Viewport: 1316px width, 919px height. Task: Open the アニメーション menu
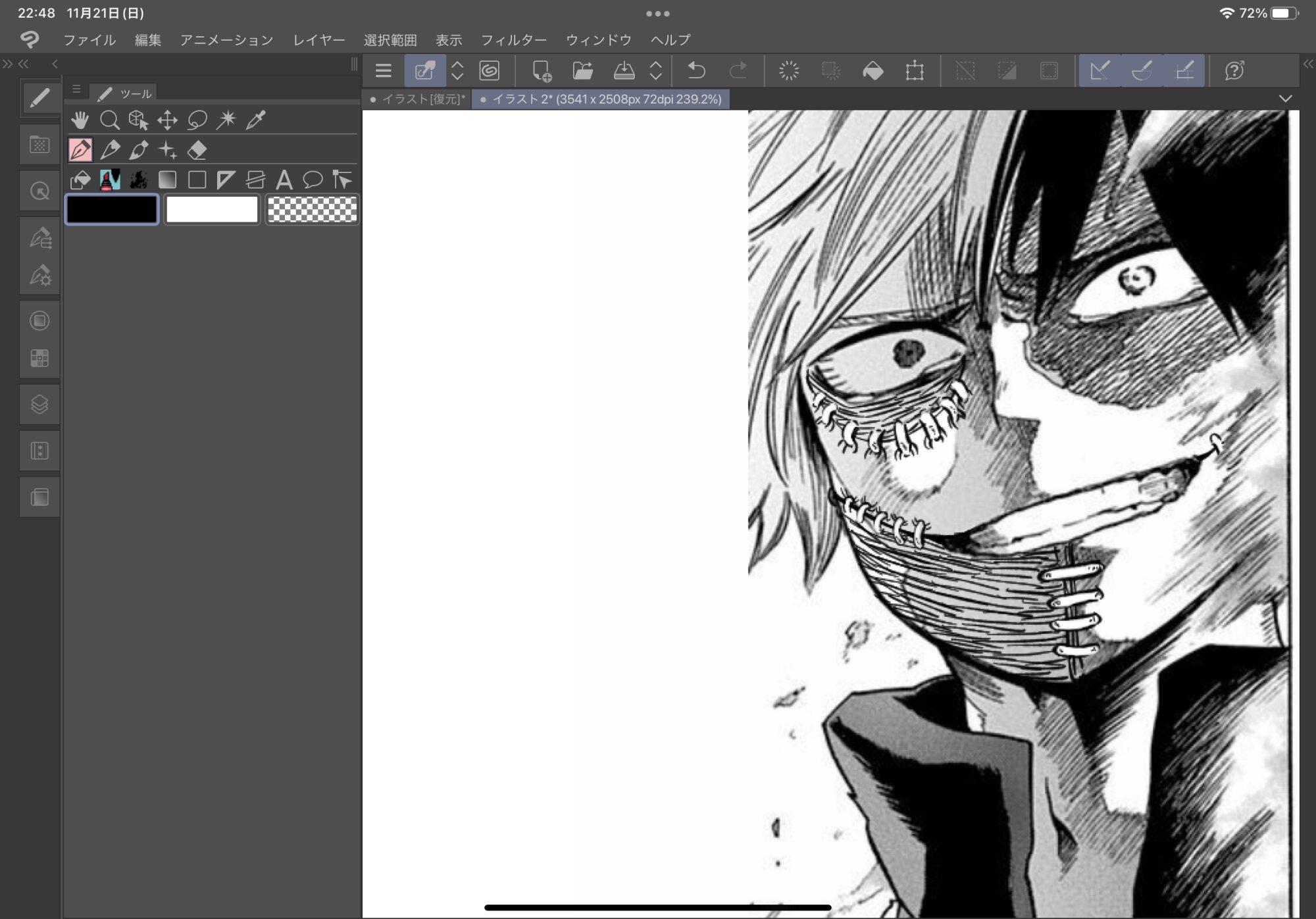227,40
